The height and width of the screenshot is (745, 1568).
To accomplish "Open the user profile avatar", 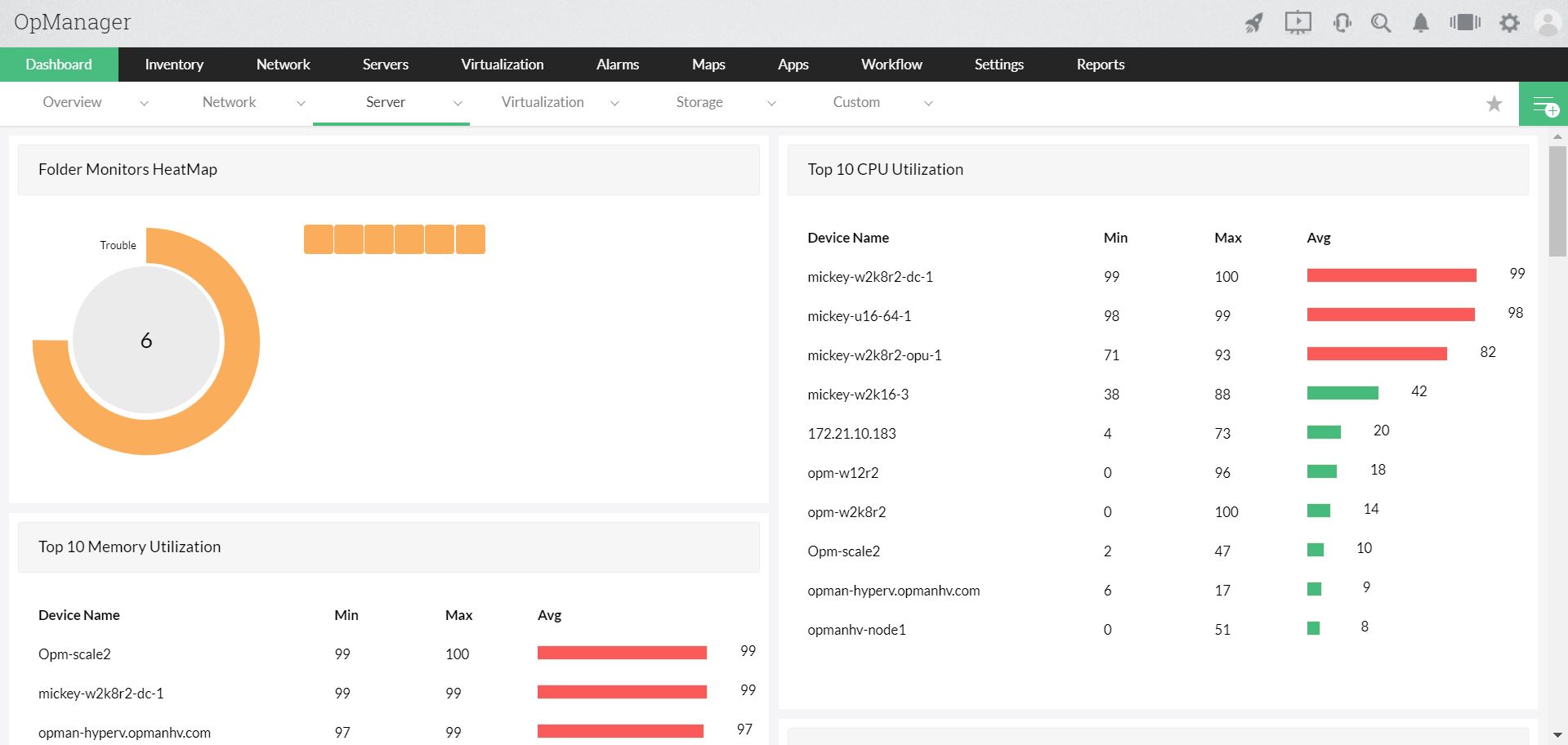I will coord(1548,23).
